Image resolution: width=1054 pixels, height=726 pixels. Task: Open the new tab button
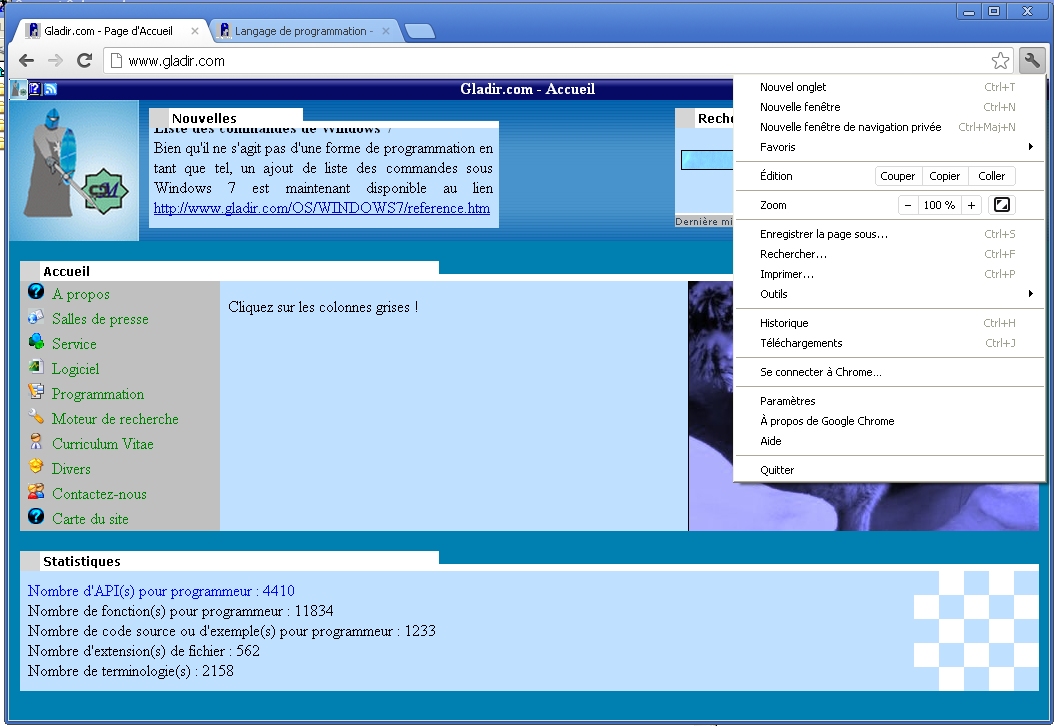click(x=420, y=31)
